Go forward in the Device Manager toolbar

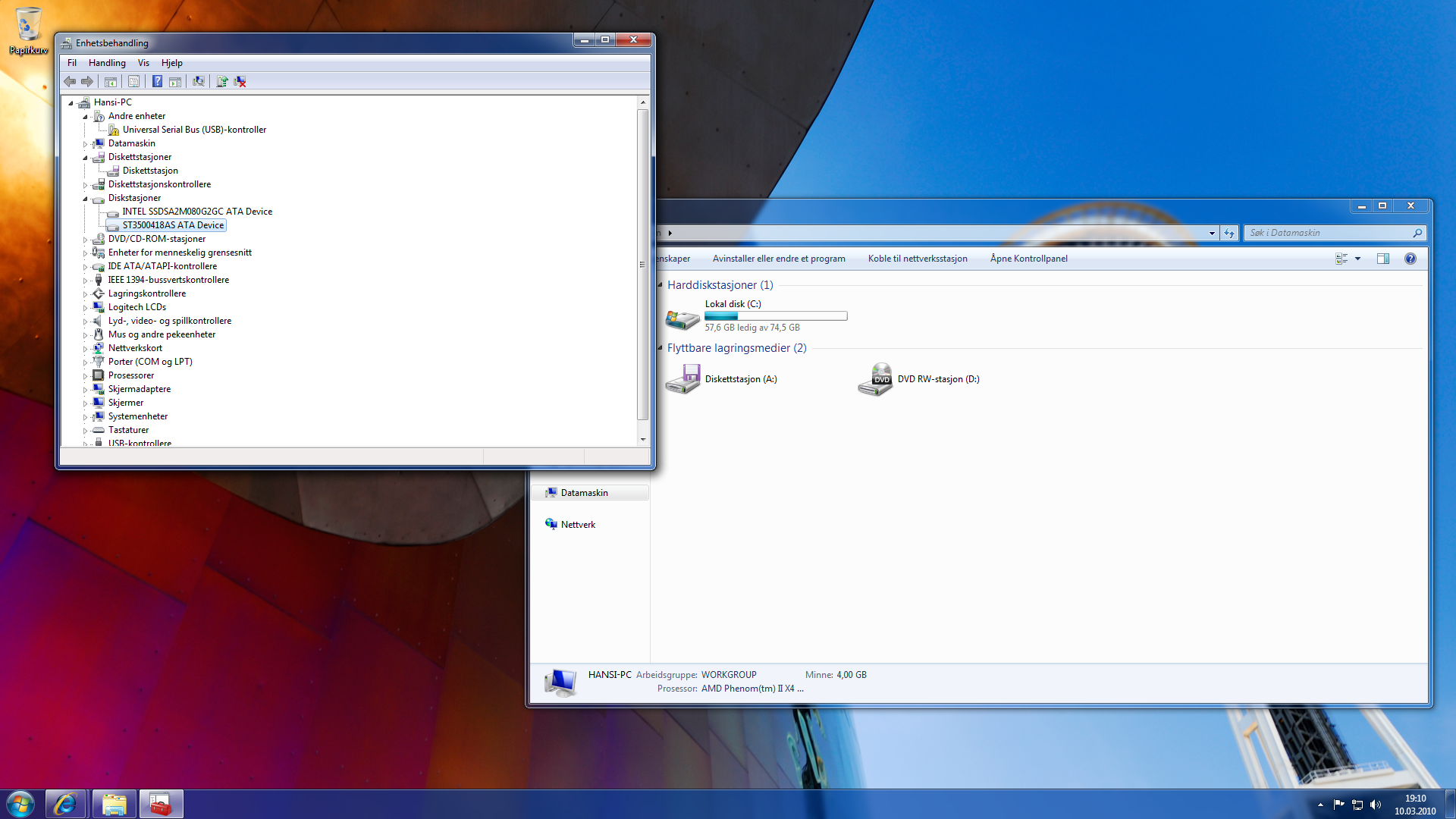(x=87, y=81)
